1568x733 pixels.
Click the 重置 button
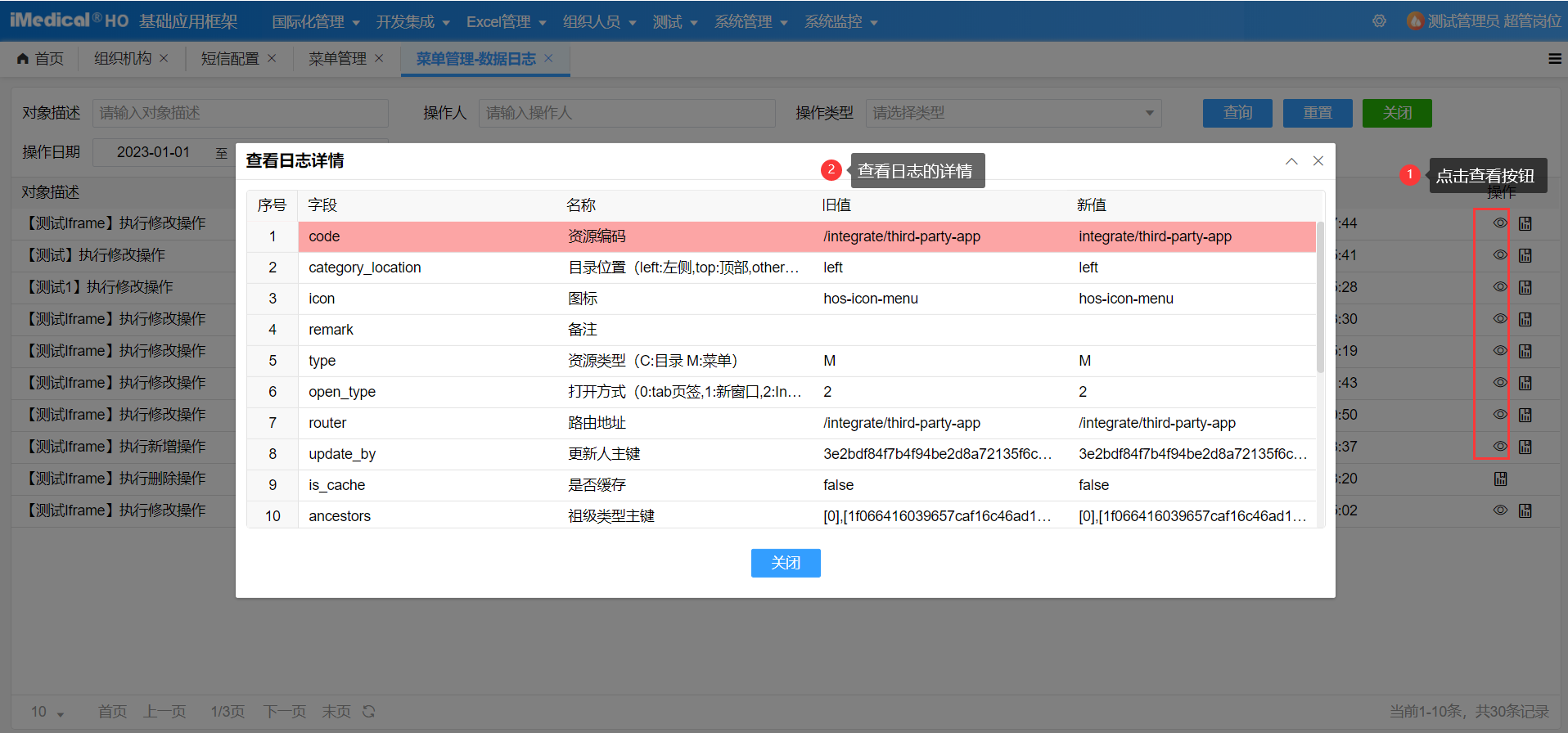click(1318, 113)
